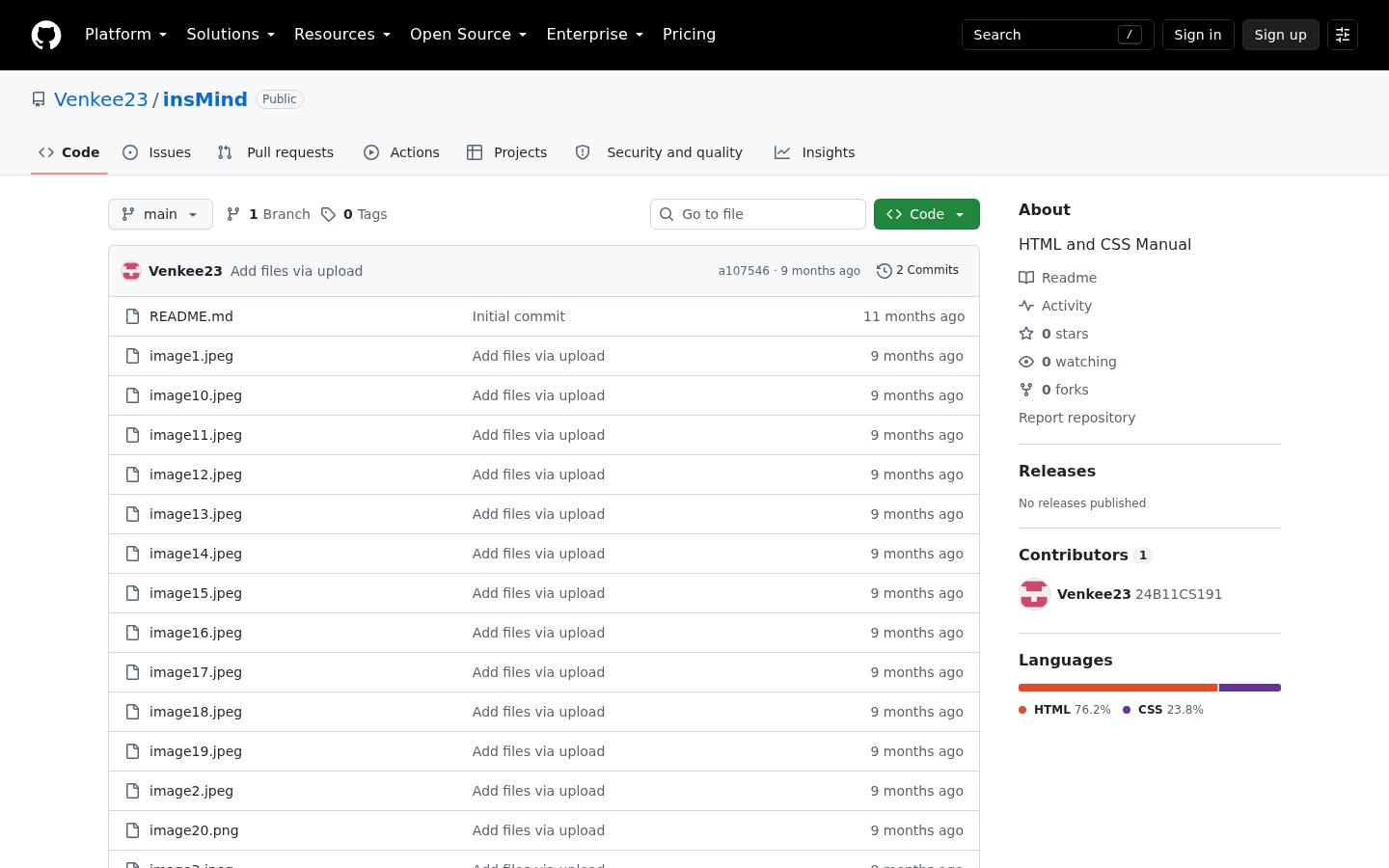The width and height of the screenshot is (1389, 868).
Task: View the Insights tab
Action: 815,152
